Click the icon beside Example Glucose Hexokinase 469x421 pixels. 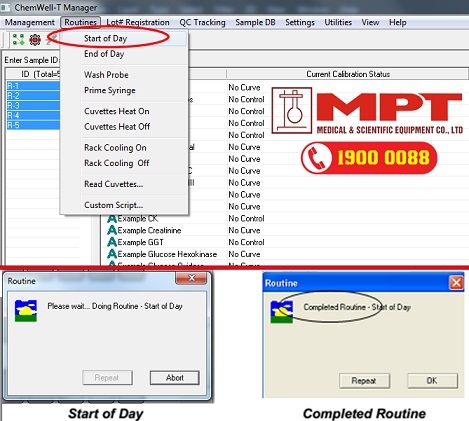112,254
